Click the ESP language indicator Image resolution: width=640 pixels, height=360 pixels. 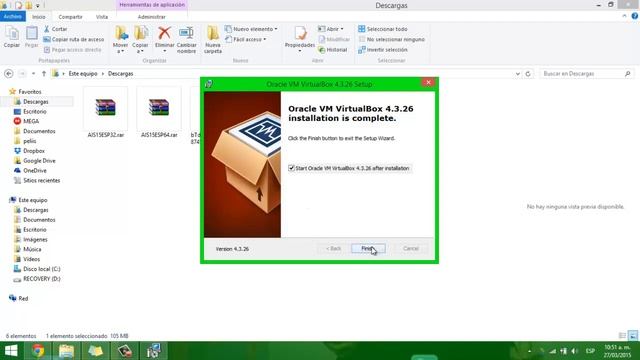tap(590, 351)
